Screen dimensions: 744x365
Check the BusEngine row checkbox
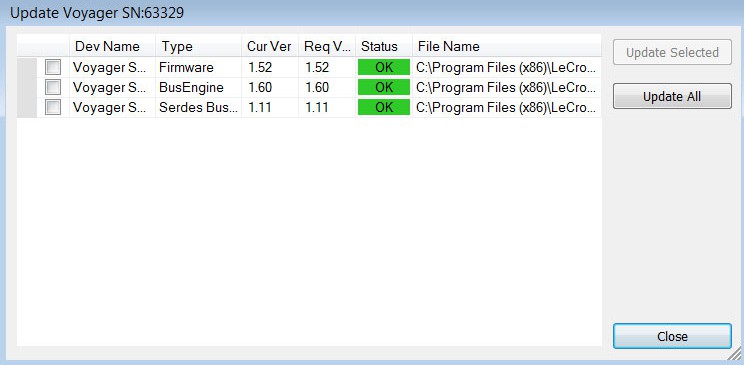click(x=53, y=87)
